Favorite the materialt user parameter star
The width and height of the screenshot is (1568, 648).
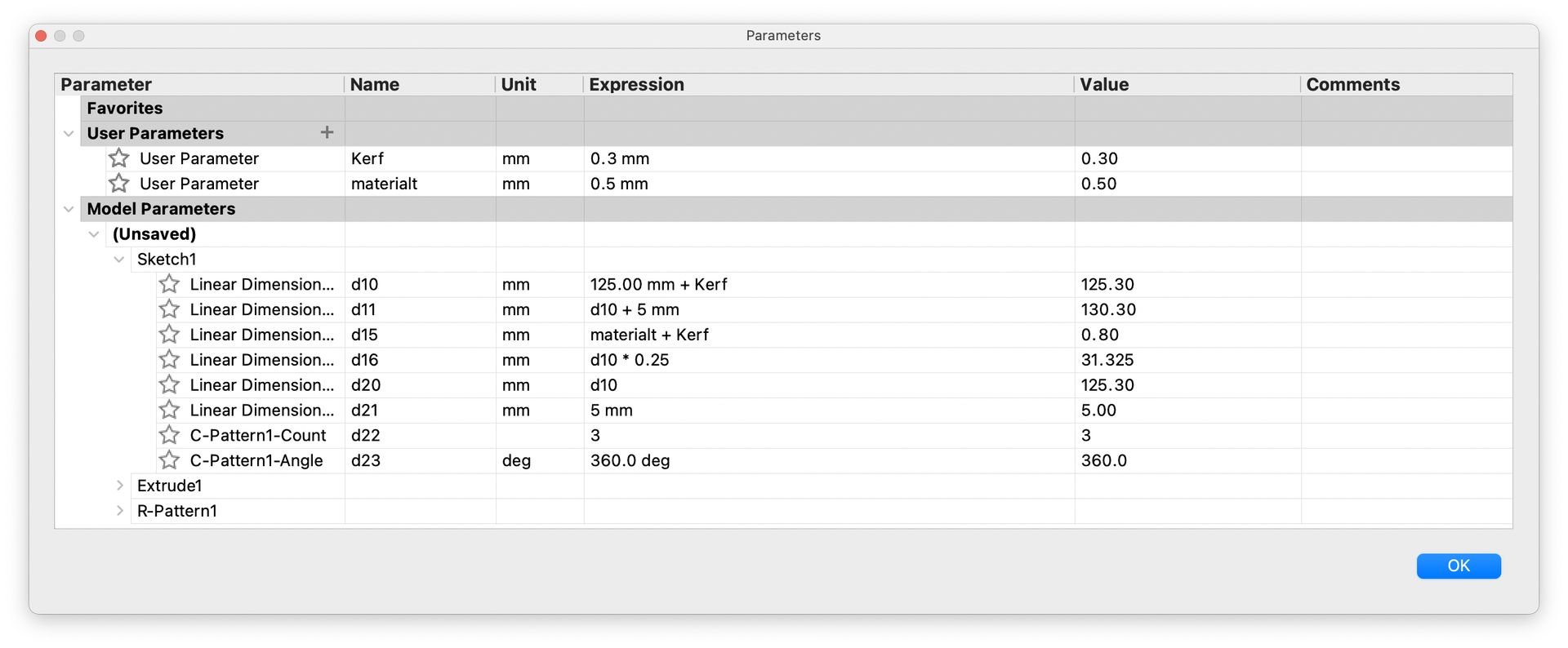pos(119,184)
